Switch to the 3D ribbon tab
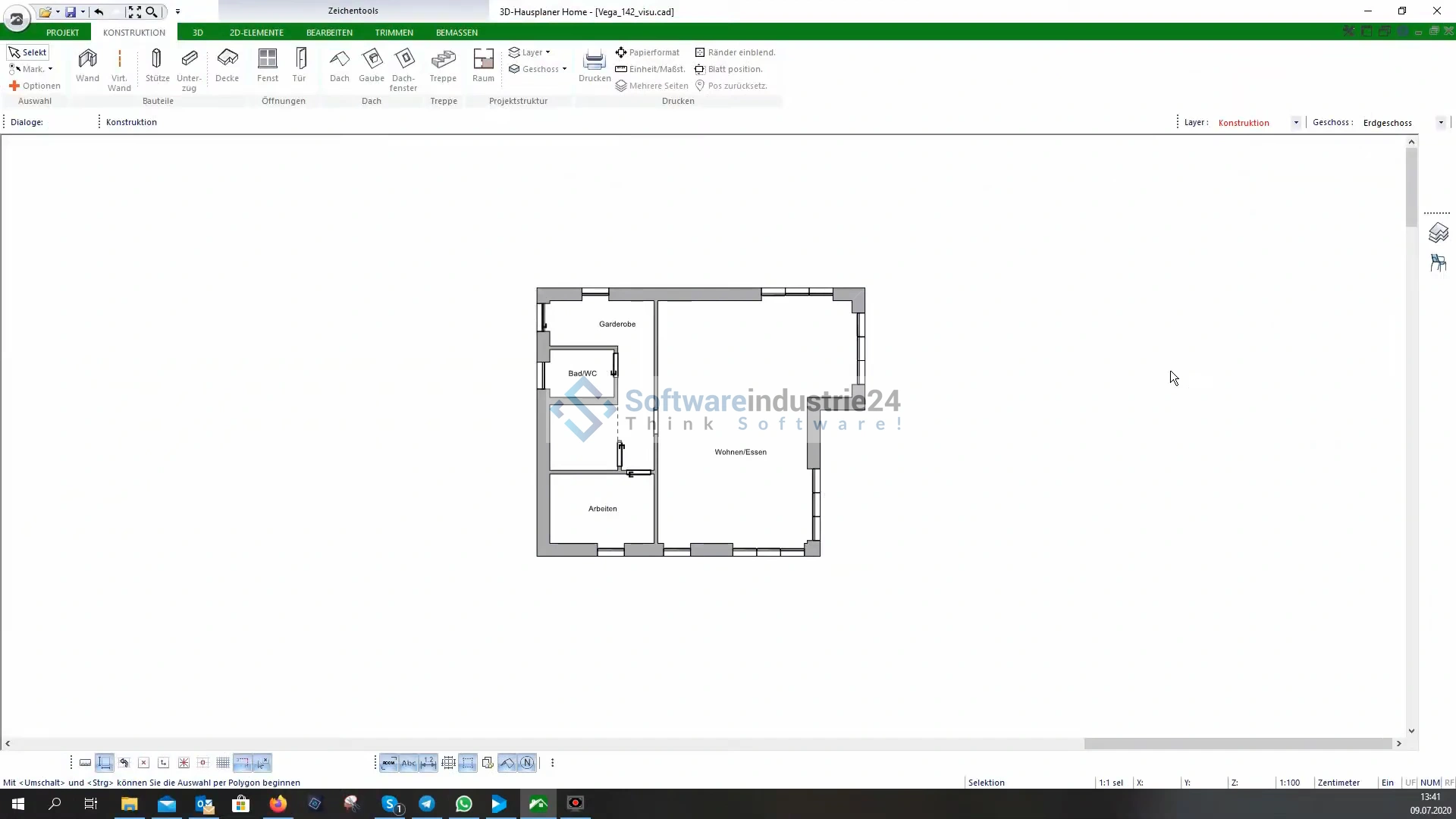This screenshot has width=1456, height=819. pos(197,33)
